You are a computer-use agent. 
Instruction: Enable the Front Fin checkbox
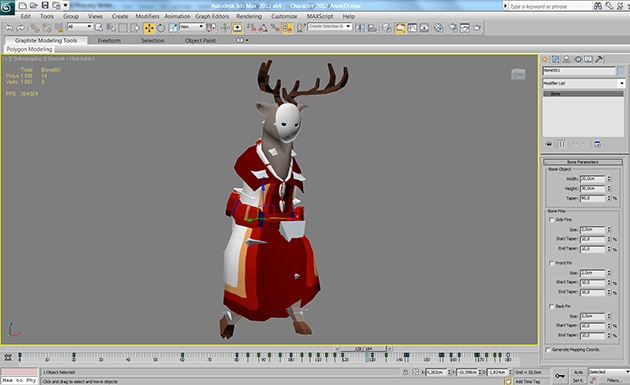pos(552,263)
